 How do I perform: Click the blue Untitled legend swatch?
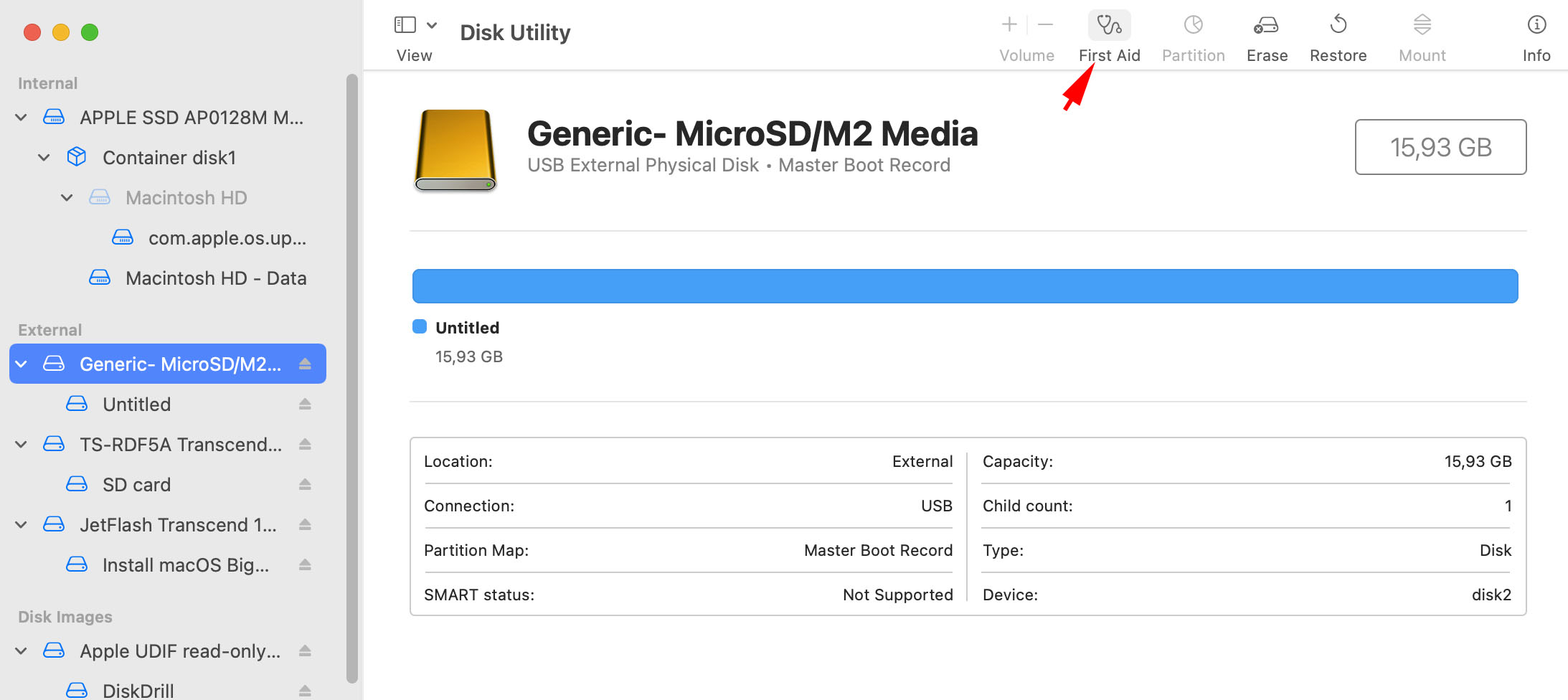point(420,327)
